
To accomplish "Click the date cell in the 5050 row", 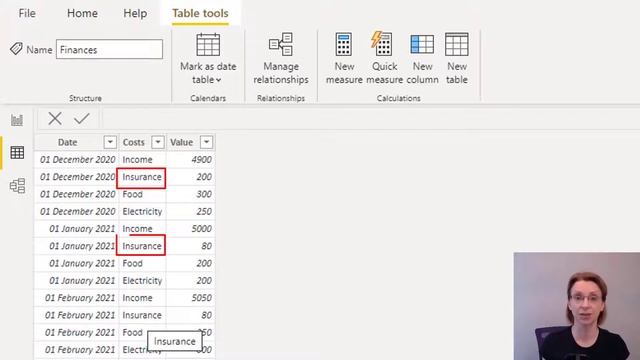I will coord(77,298).
